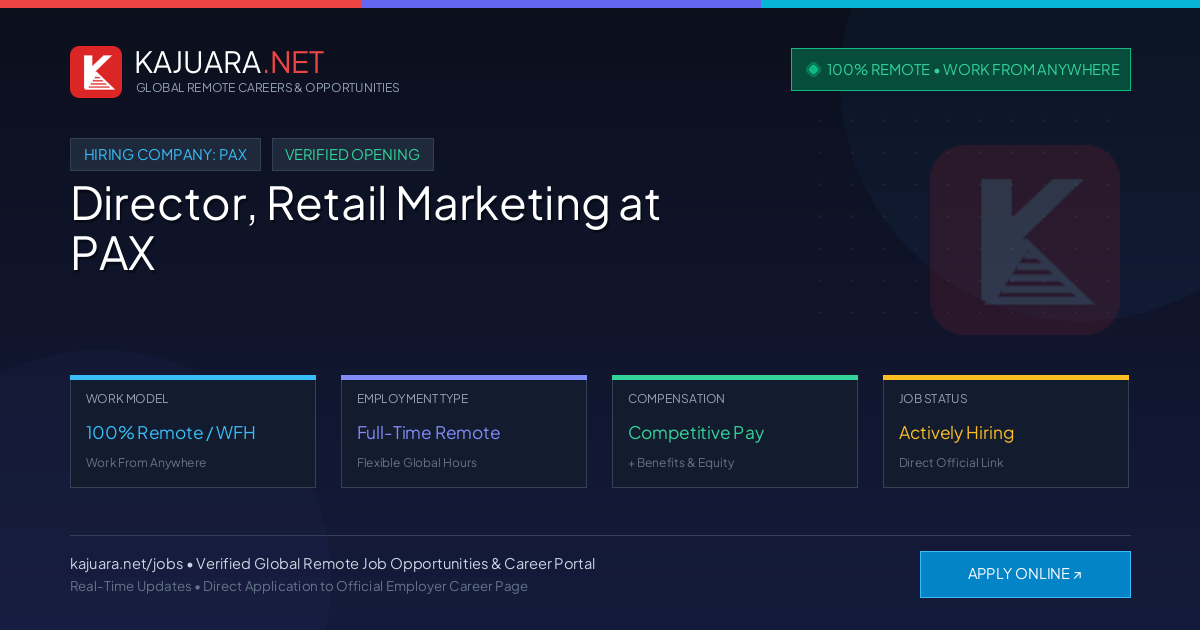Select the 100% Remote Work From Anywhere badge
The image size is (1200, 630).
pos(961,70)
